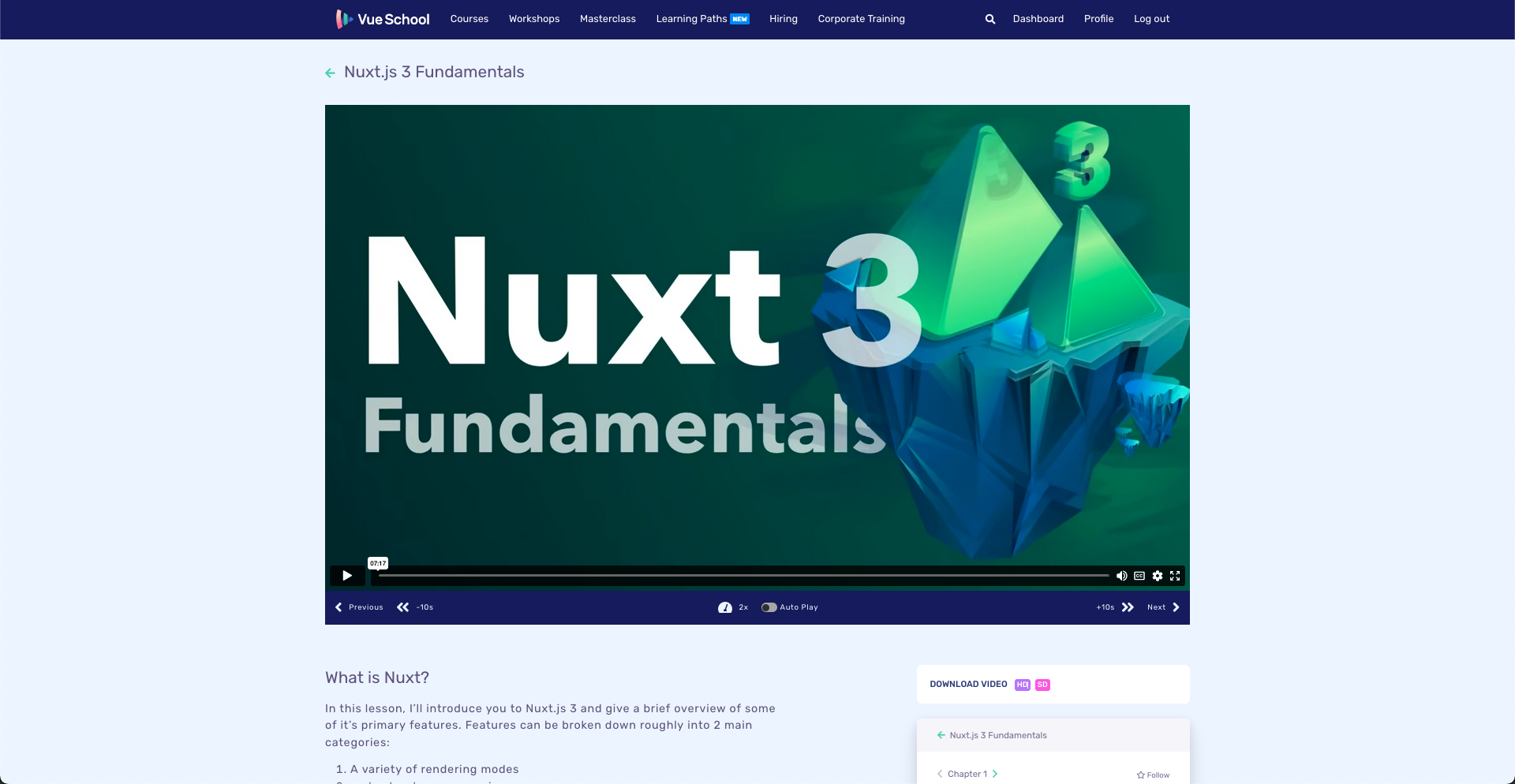Image resolution: width=1515 pixels, height=784 pixels.
Task: Skip forward 10 seconds
Action: 1115,607
